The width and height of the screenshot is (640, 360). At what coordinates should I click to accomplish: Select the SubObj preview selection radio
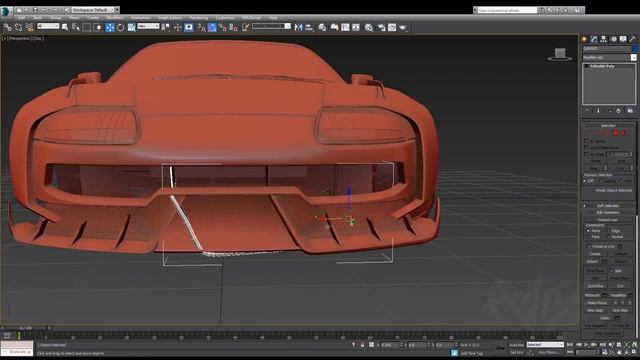[x=600, y=181]
